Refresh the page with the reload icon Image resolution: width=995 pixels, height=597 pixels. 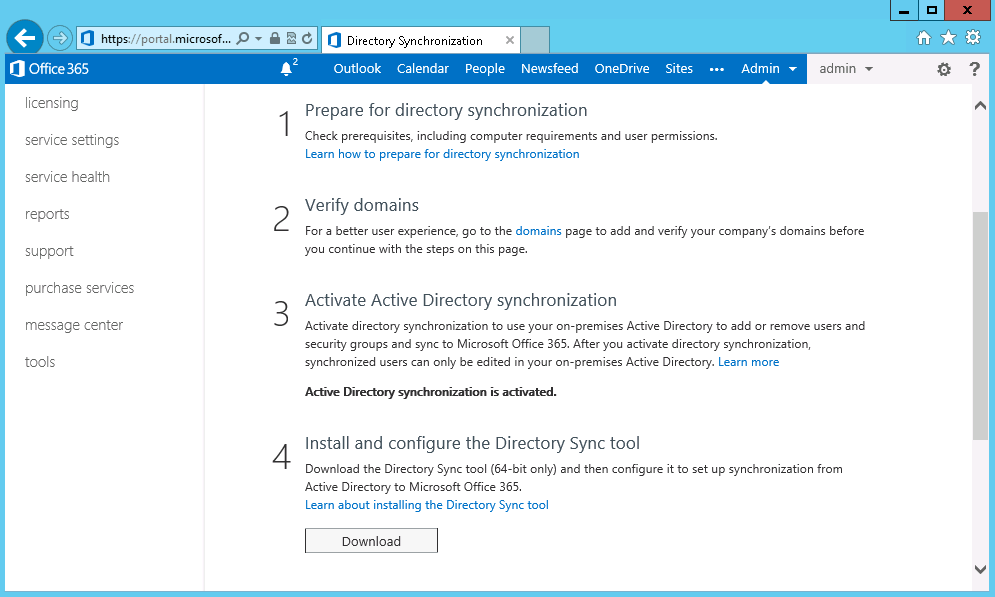coord(307,39)
